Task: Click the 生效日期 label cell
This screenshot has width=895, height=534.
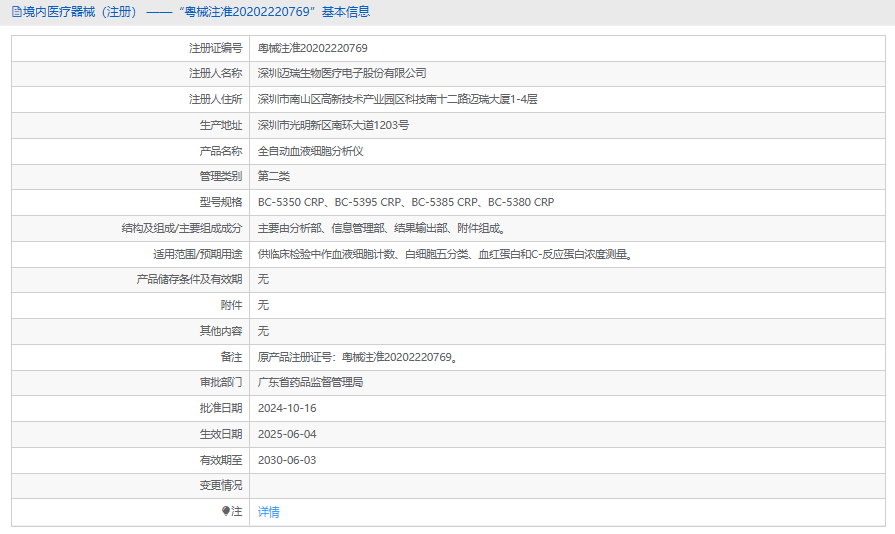Action: tap(131, 434)
